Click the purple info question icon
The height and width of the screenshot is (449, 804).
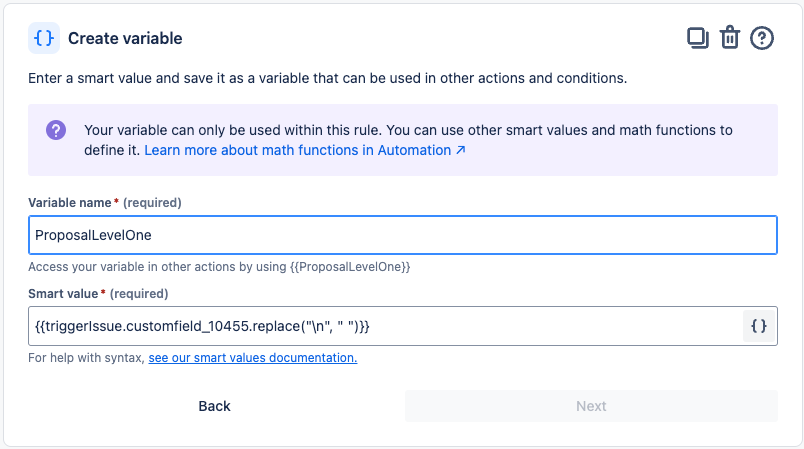coord(56,131)
